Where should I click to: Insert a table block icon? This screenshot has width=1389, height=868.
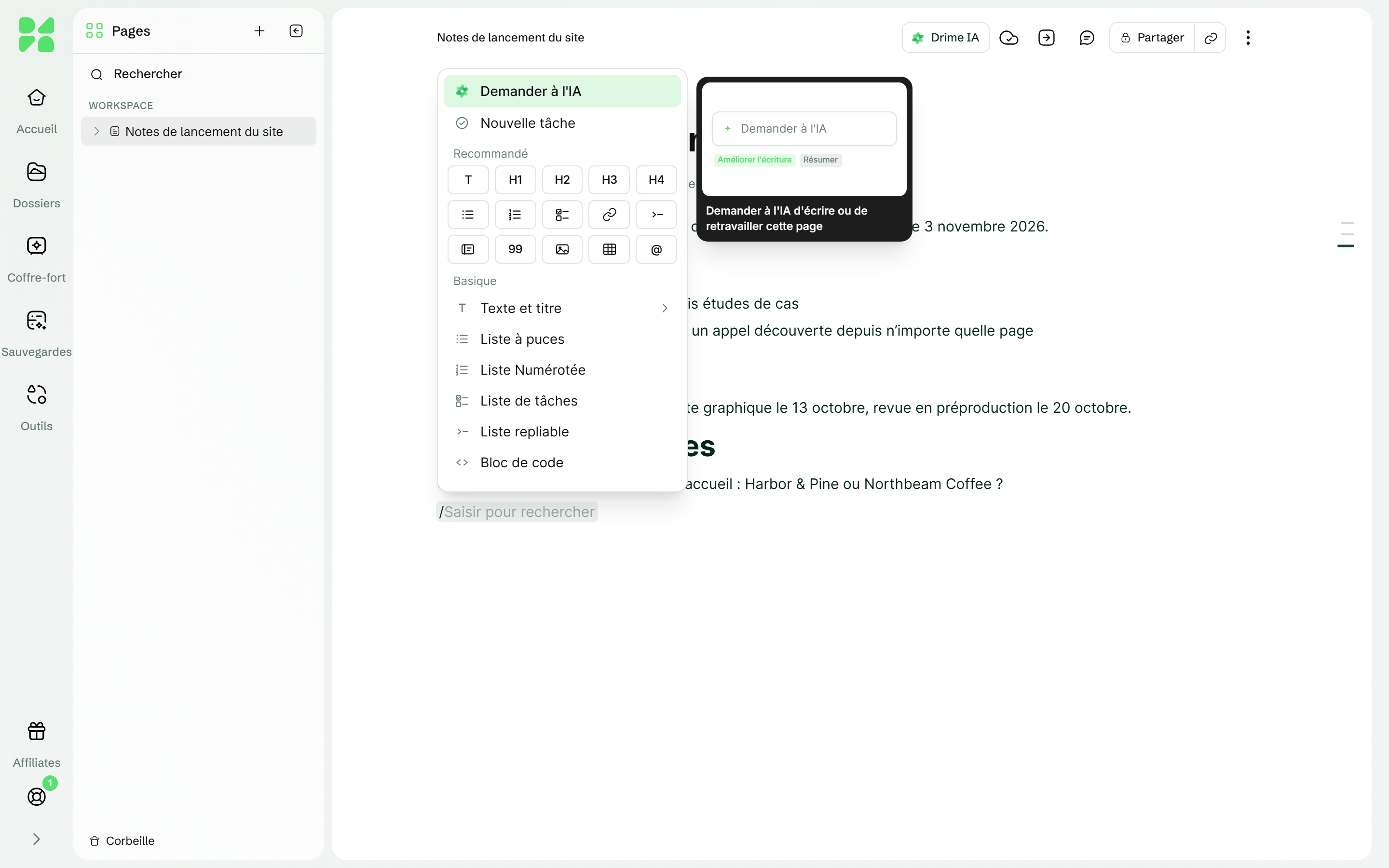pos(609,249)
